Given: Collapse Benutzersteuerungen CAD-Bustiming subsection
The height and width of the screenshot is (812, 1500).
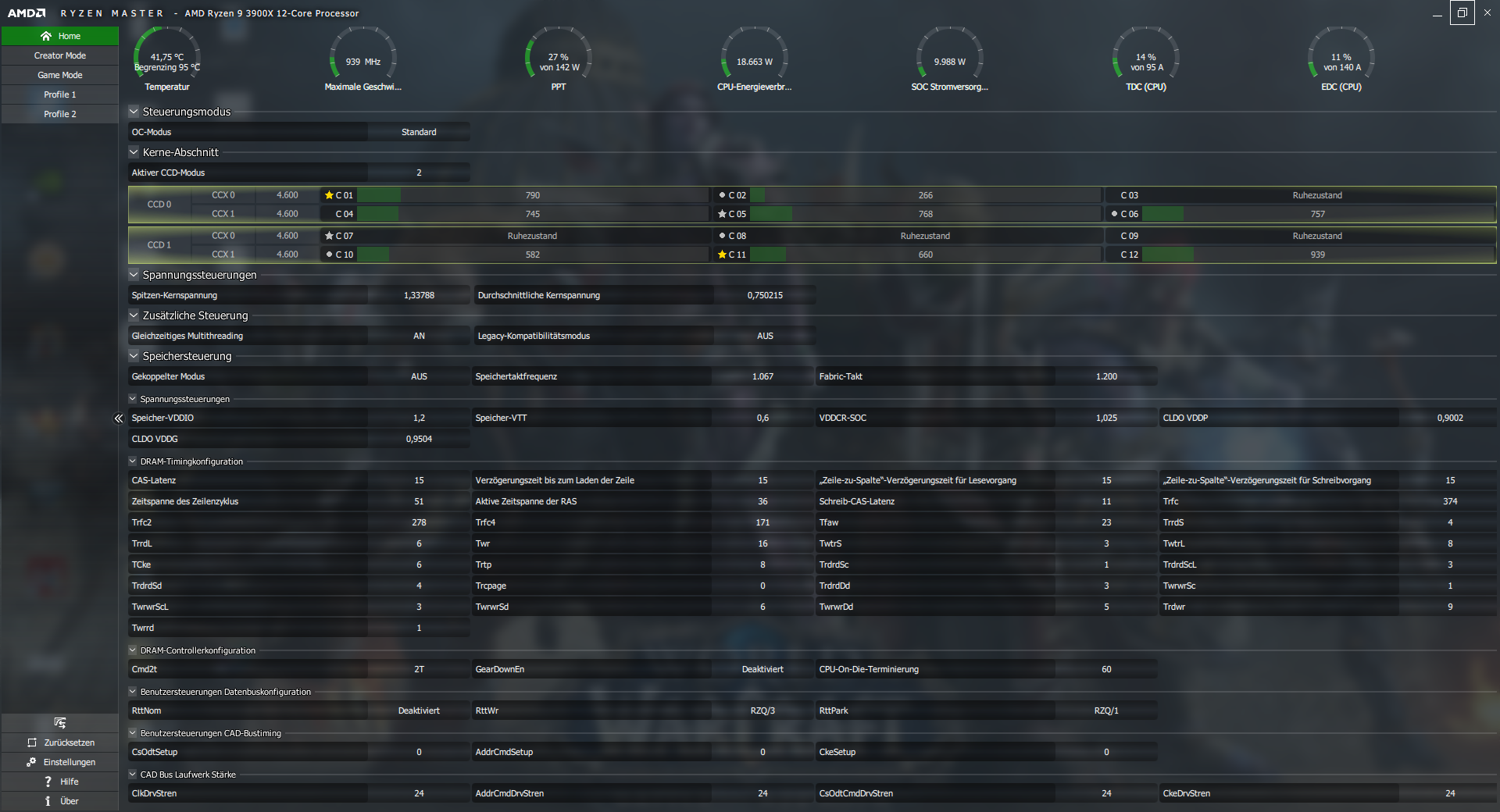Looking at the screenshot, I should [x=133, y=733].
